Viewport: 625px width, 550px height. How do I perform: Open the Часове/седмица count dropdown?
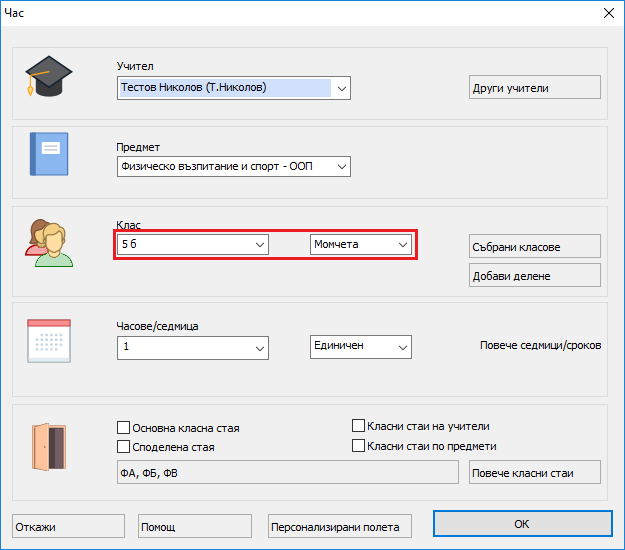(x=259, y=347)
